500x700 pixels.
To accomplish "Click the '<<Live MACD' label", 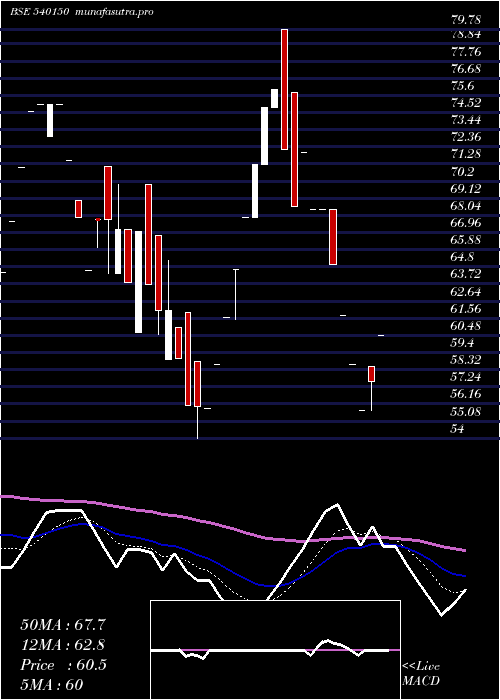I will coord(421,674).
